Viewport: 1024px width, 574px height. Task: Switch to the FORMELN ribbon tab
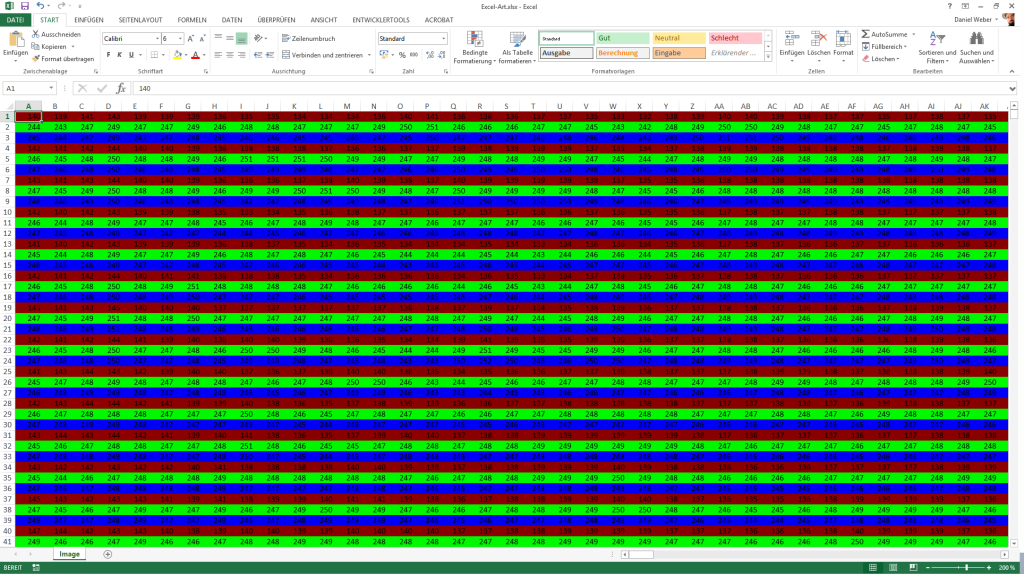click(x=191, y=19)
